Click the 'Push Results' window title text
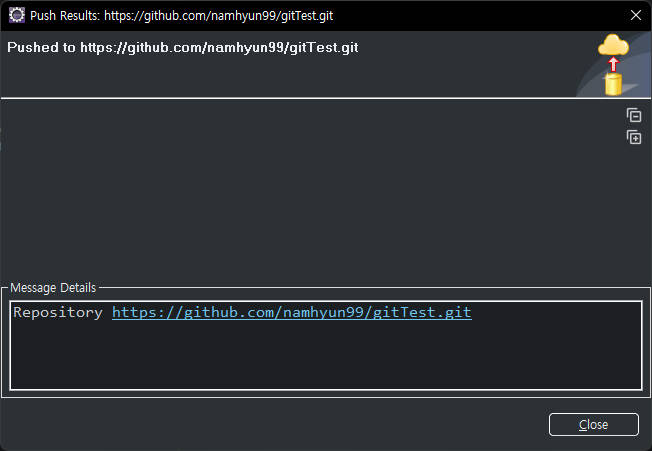652x451 pixels. (181, 16)
